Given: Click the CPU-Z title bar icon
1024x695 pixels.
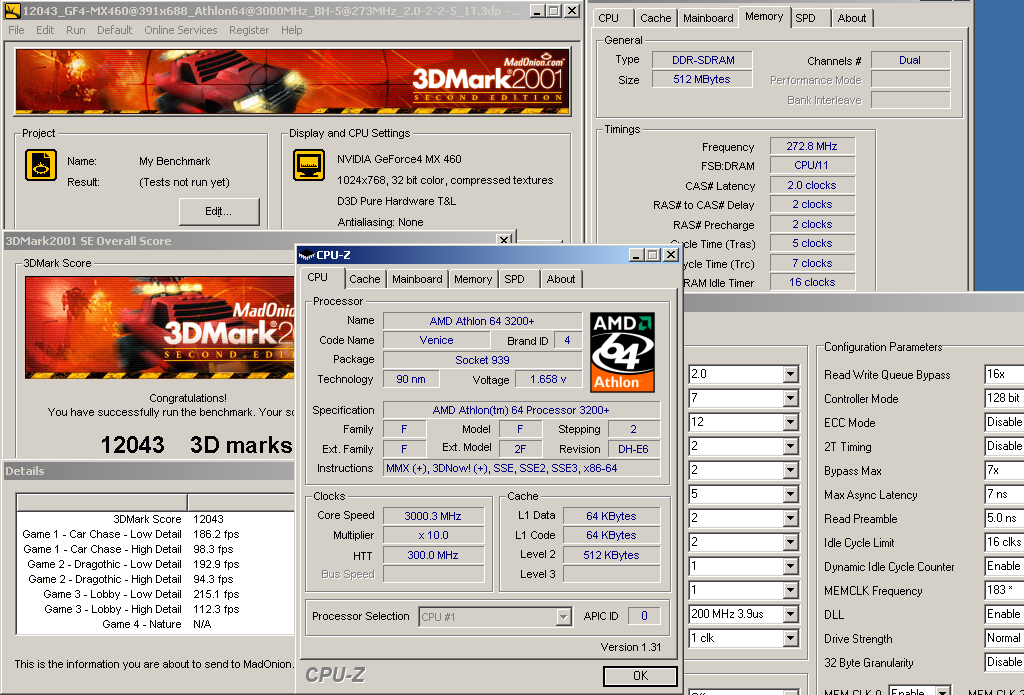Looking at the screenshot, I should 306,255.
